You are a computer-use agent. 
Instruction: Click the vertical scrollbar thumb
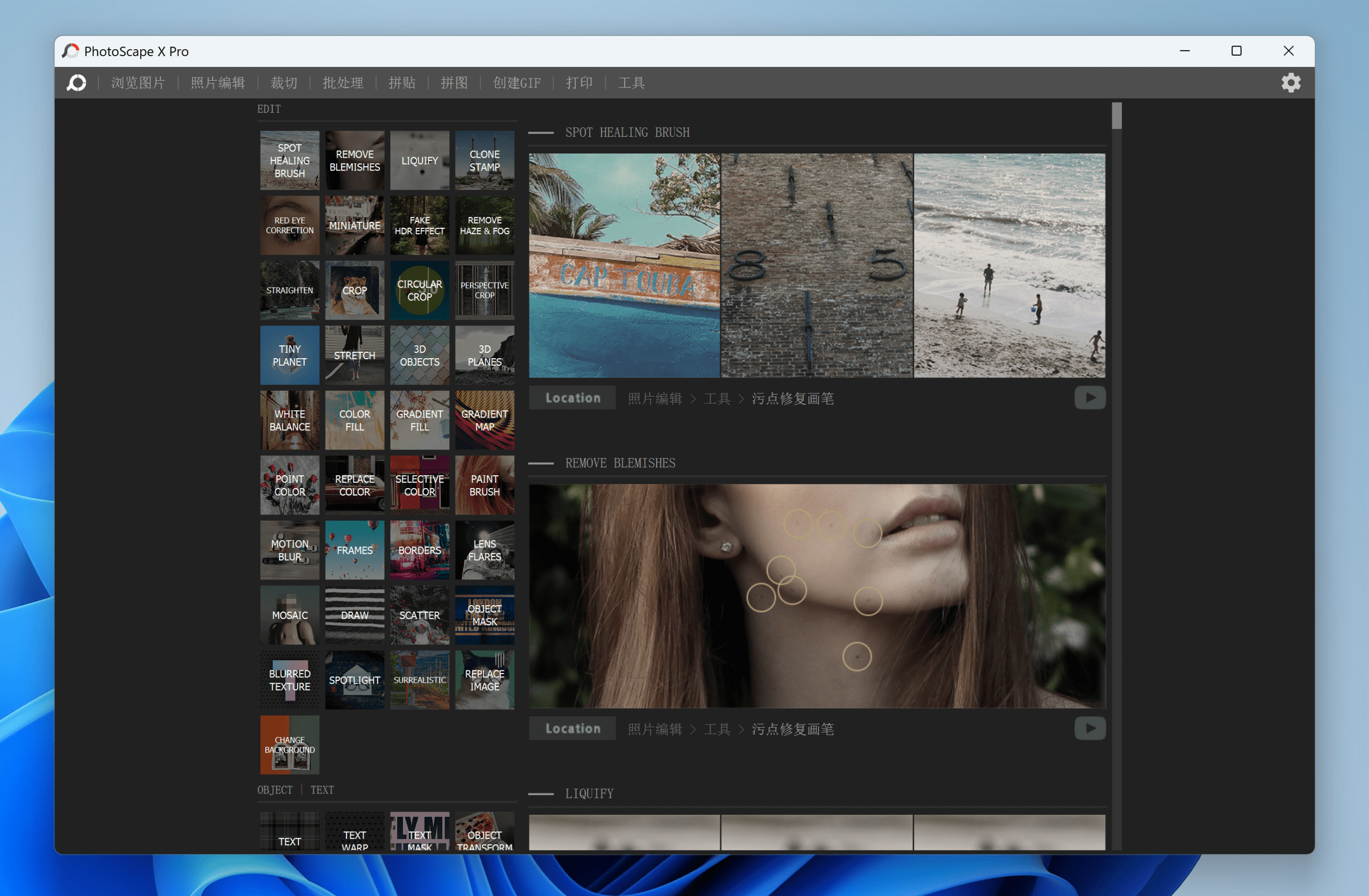coord(1117,115)
